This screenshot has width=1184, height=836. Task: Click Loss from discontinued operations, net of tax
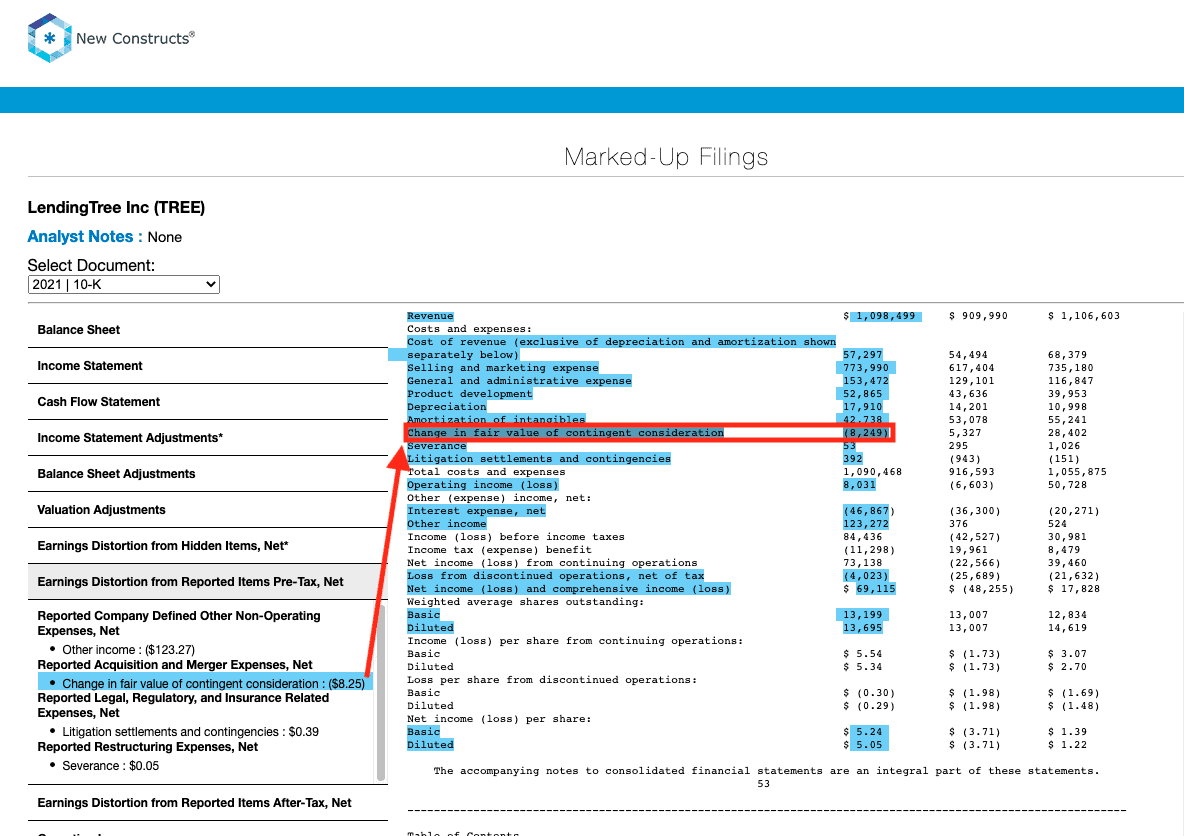click(555, 575)
